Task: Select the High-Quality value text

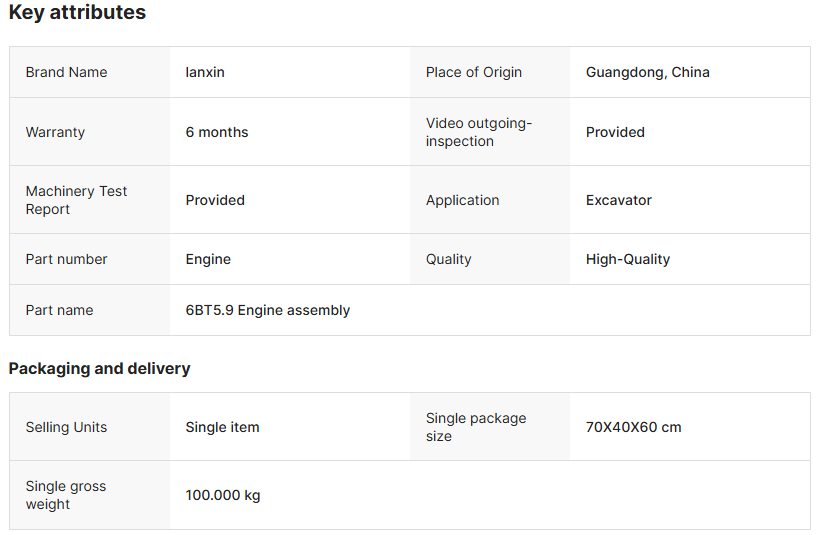Action: pos(628,259)
